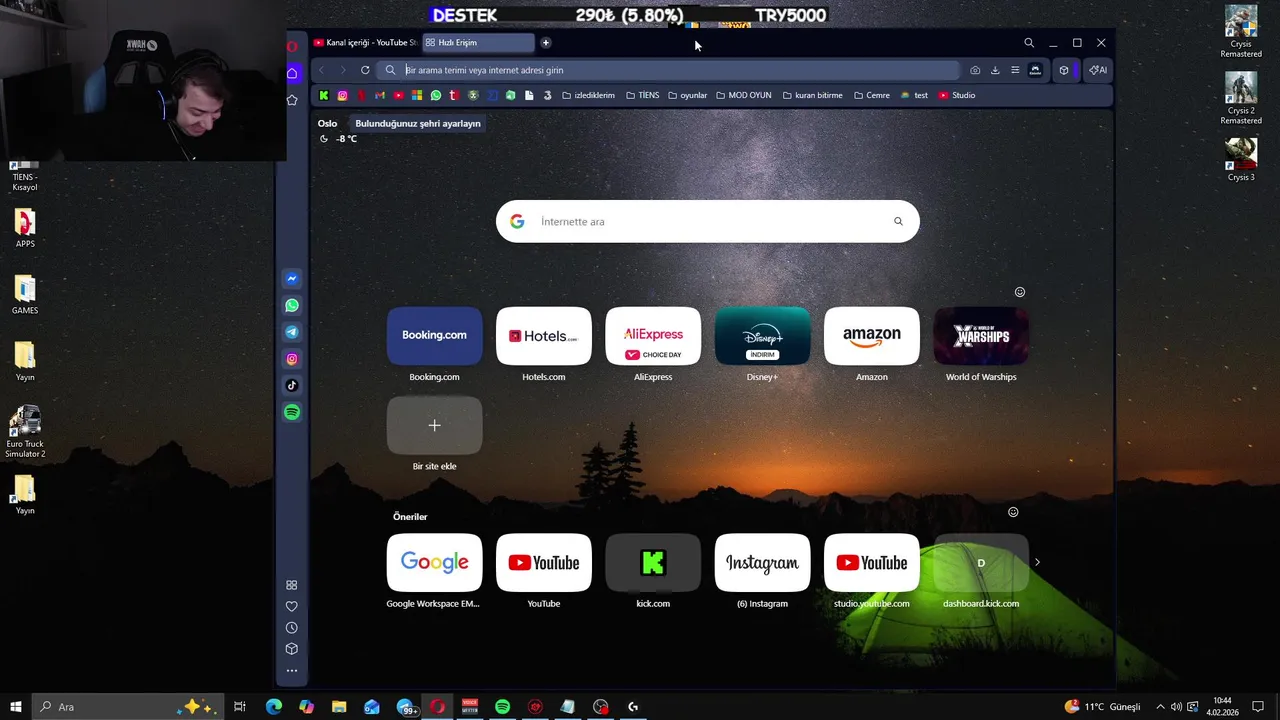Go back with the browser back arrow
Viewport: 1280px width, 720px height.
click(x=322, y=70)
